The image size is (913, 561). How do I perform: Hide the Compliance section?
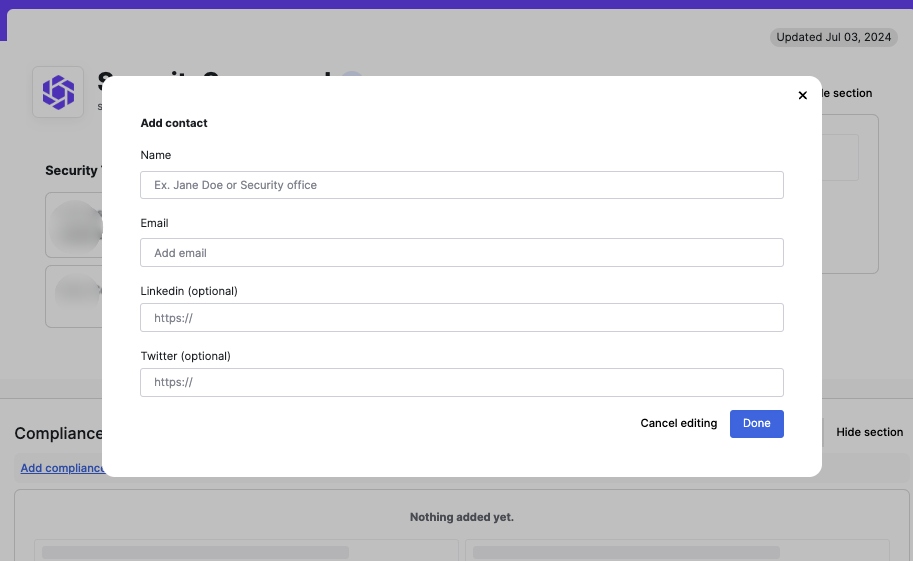coord(869,432)
